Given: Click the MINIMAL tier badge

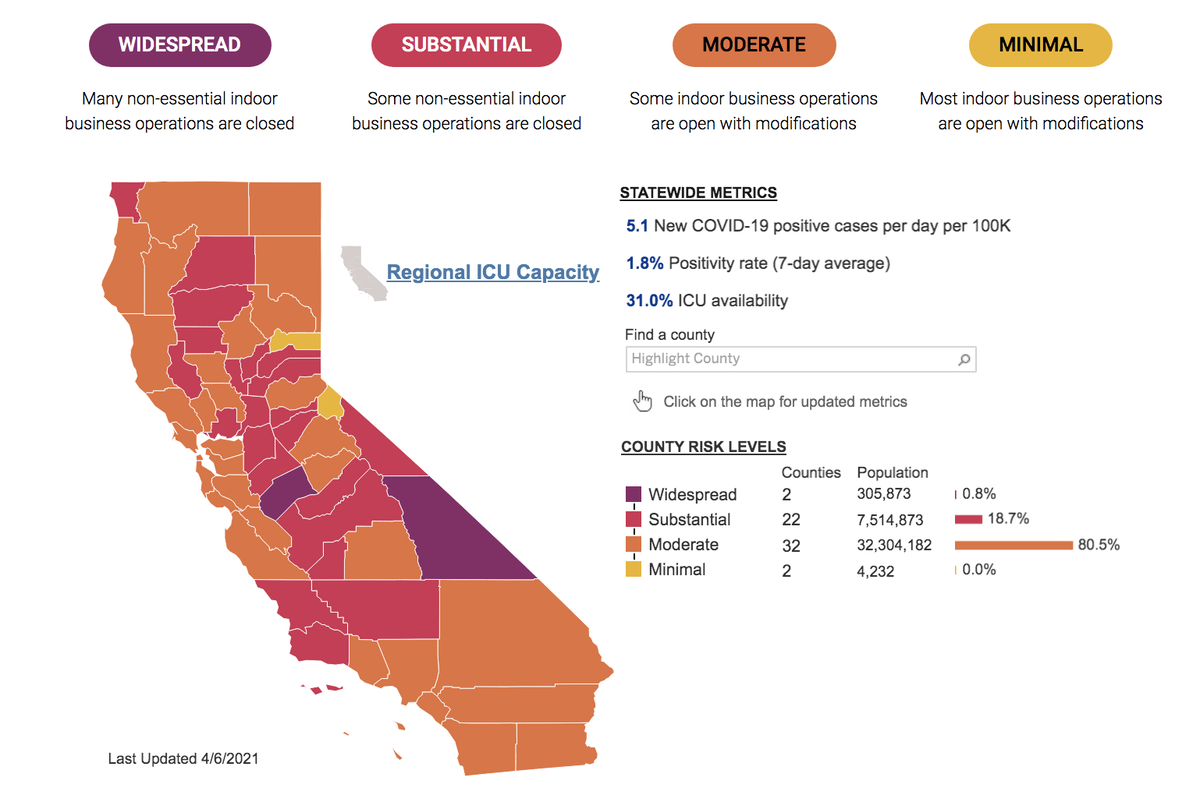Looking at the screenshot, I should 1041,45.
